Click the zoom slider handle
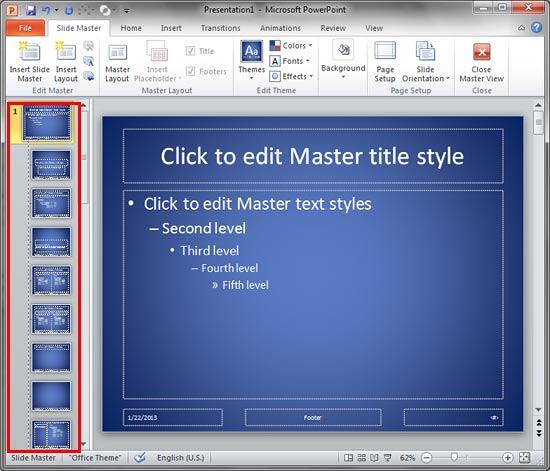This screenshot has width=550, height=471. [454, 457]
